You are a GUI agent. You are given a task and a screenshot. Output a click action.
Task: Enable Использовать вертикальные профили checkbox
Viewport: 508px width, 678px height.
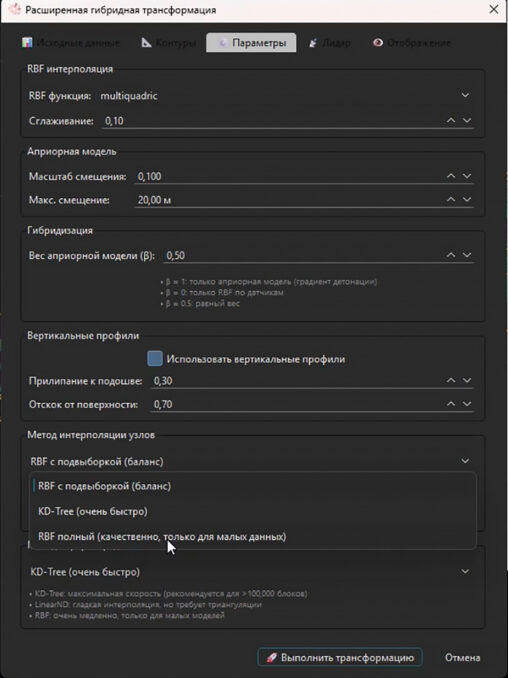point(155,359)
